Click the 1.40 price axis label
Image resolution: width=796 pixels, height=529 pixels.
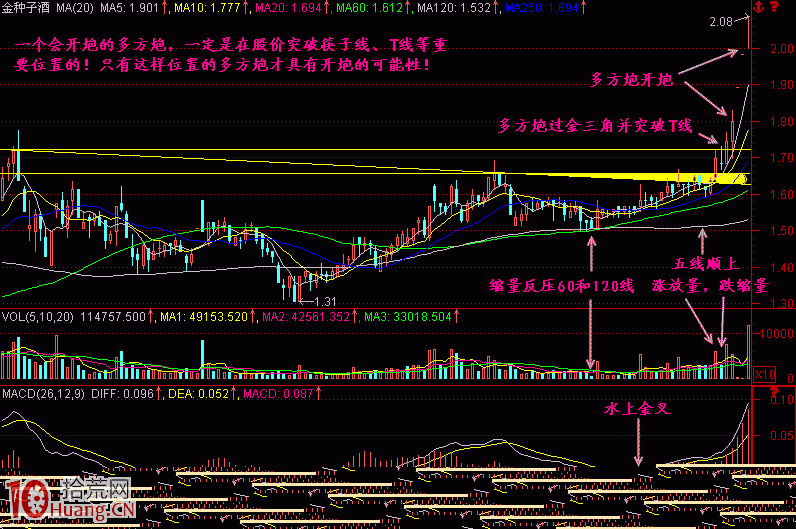click(x=781, y=267)
